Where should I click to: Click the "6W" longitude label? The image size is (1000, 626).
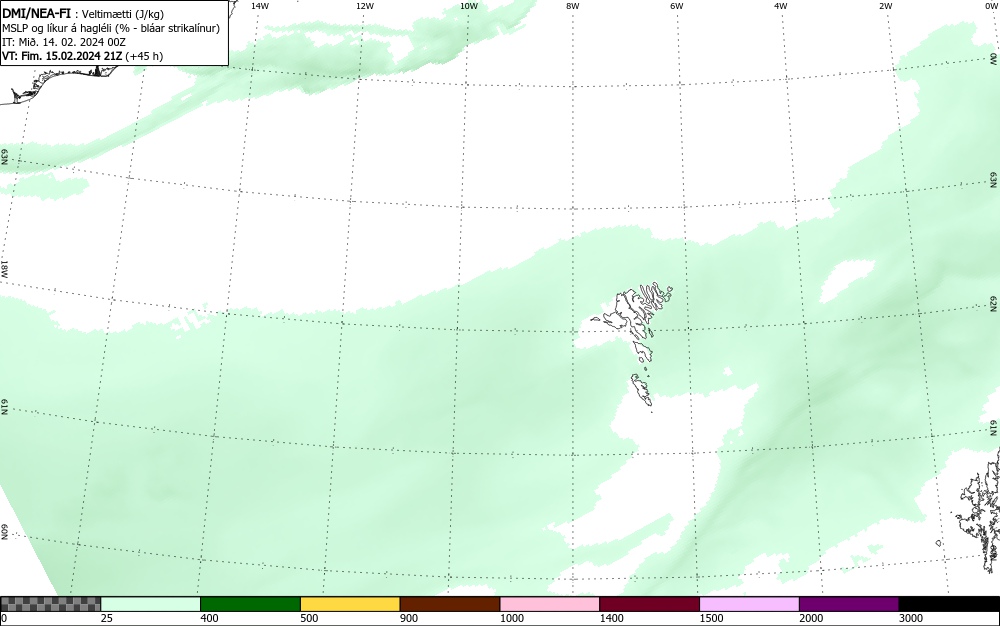pyautogui.click(x=677, y=6)
